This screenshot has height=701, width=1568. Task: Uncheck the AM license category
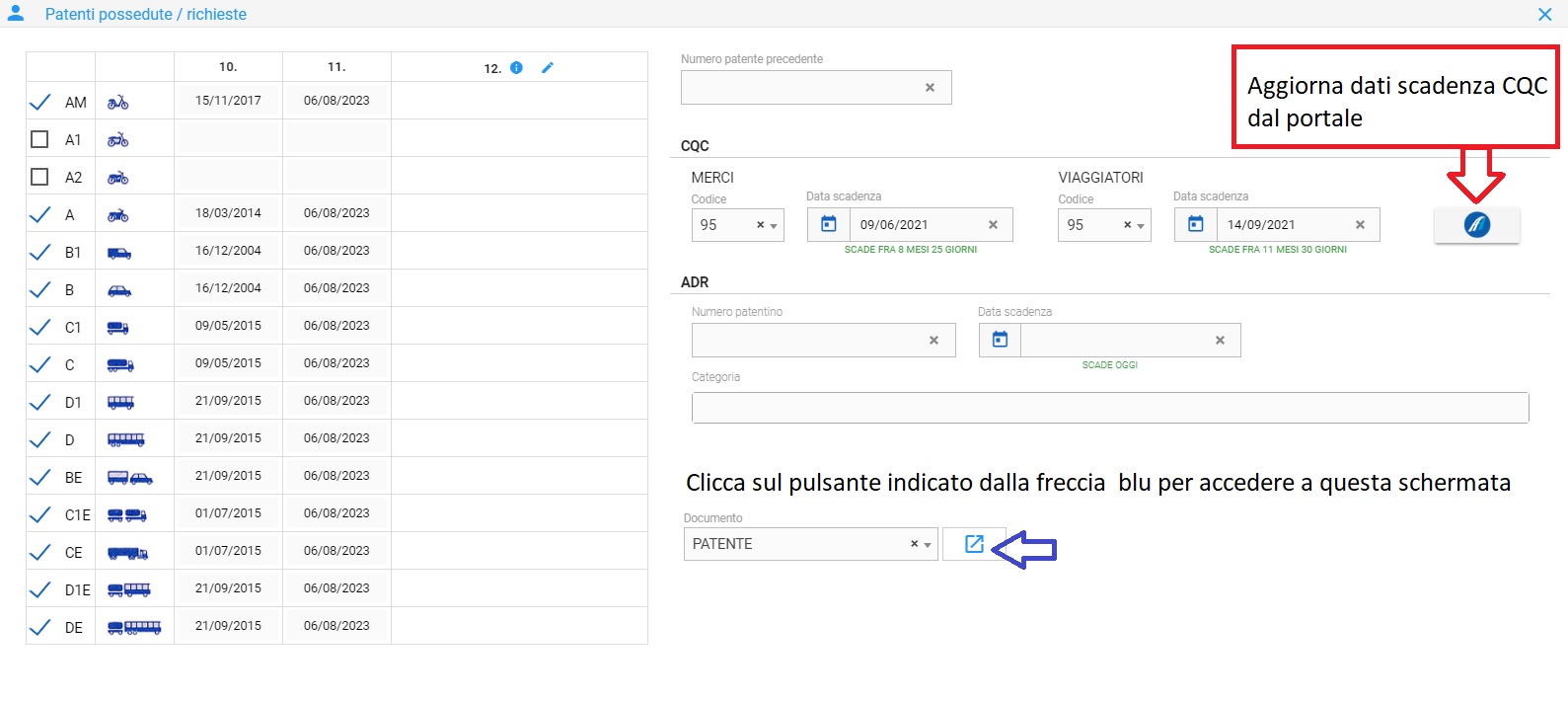pyautogui.click(x=39, y=103)
